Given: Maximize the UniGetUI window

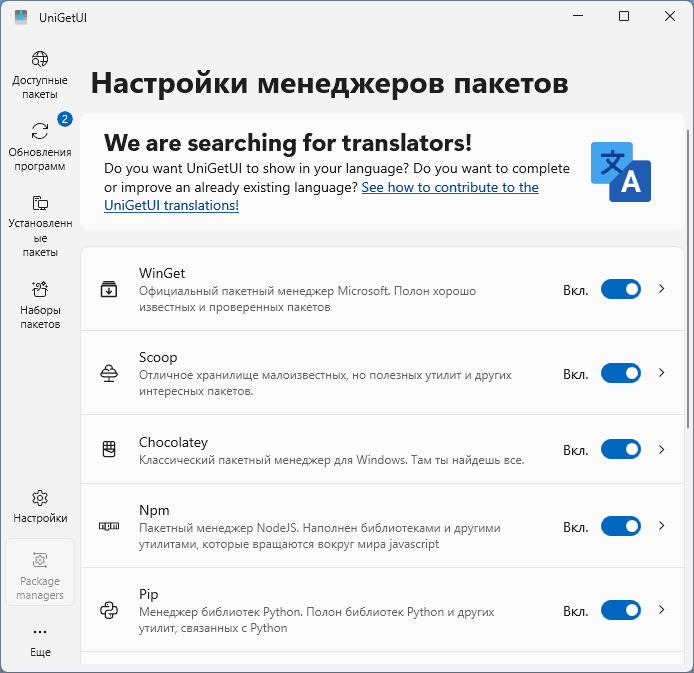Looking at the screenshot, I should point(624,16).
